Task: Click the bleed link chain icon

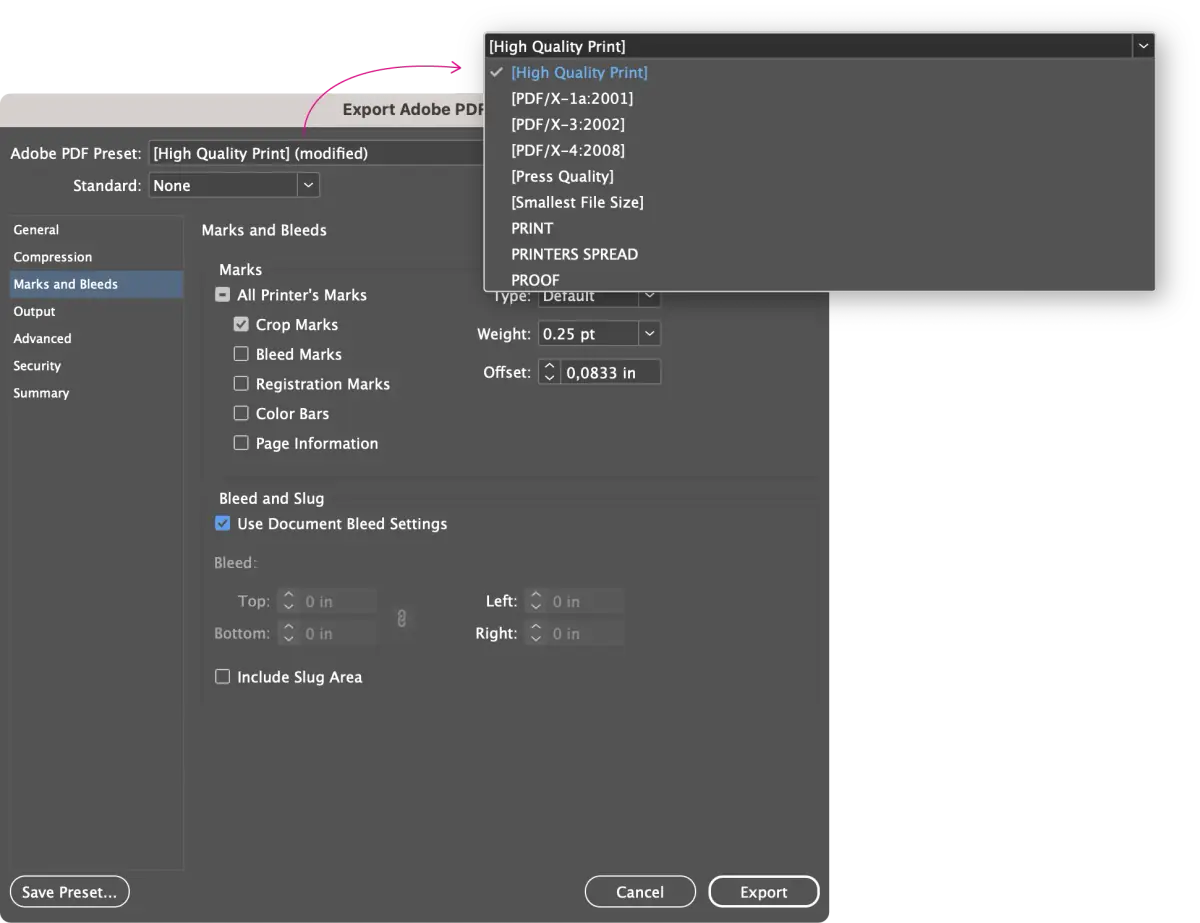Action: (x=402, y=618)
